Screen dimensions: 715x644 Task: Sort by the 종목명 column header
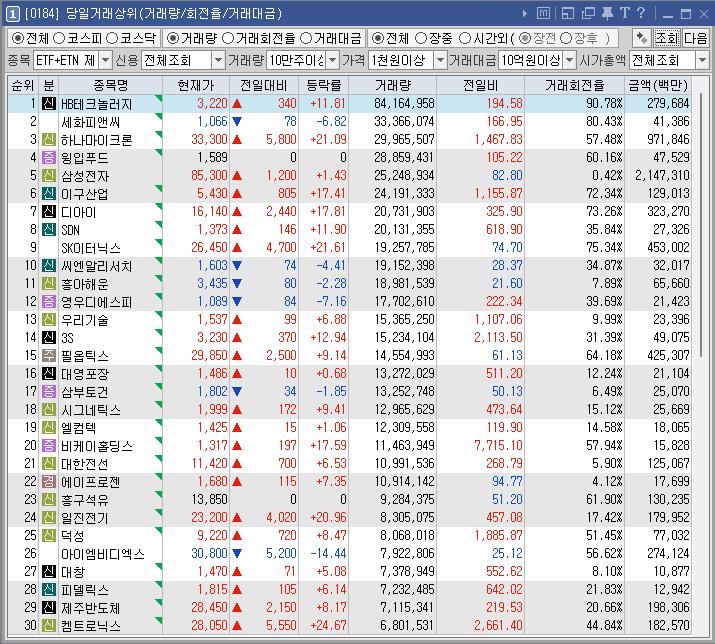(x=111, y=85)
